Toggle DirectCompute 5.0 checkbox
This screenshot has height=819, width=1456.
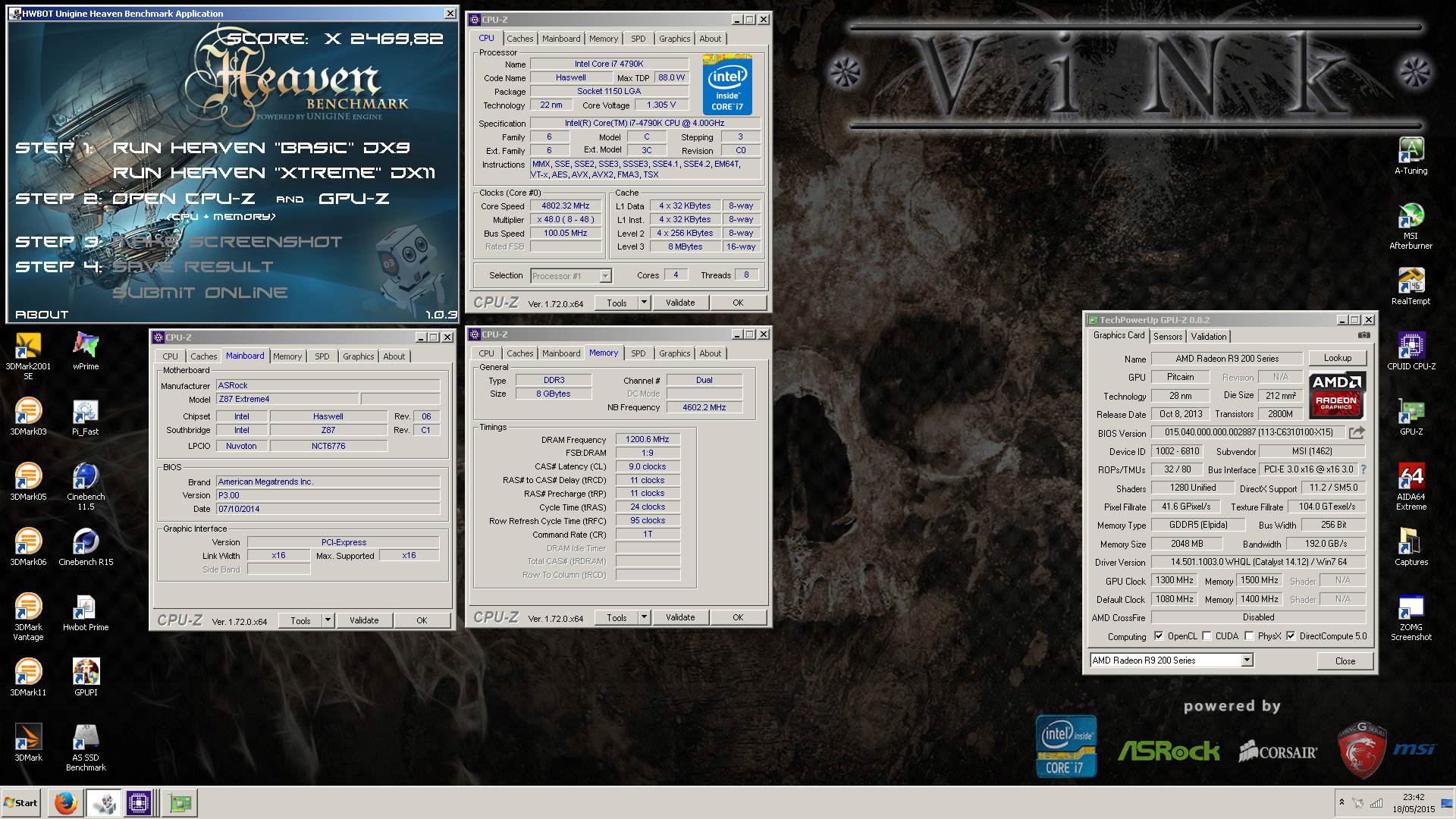pos(1291,636)
